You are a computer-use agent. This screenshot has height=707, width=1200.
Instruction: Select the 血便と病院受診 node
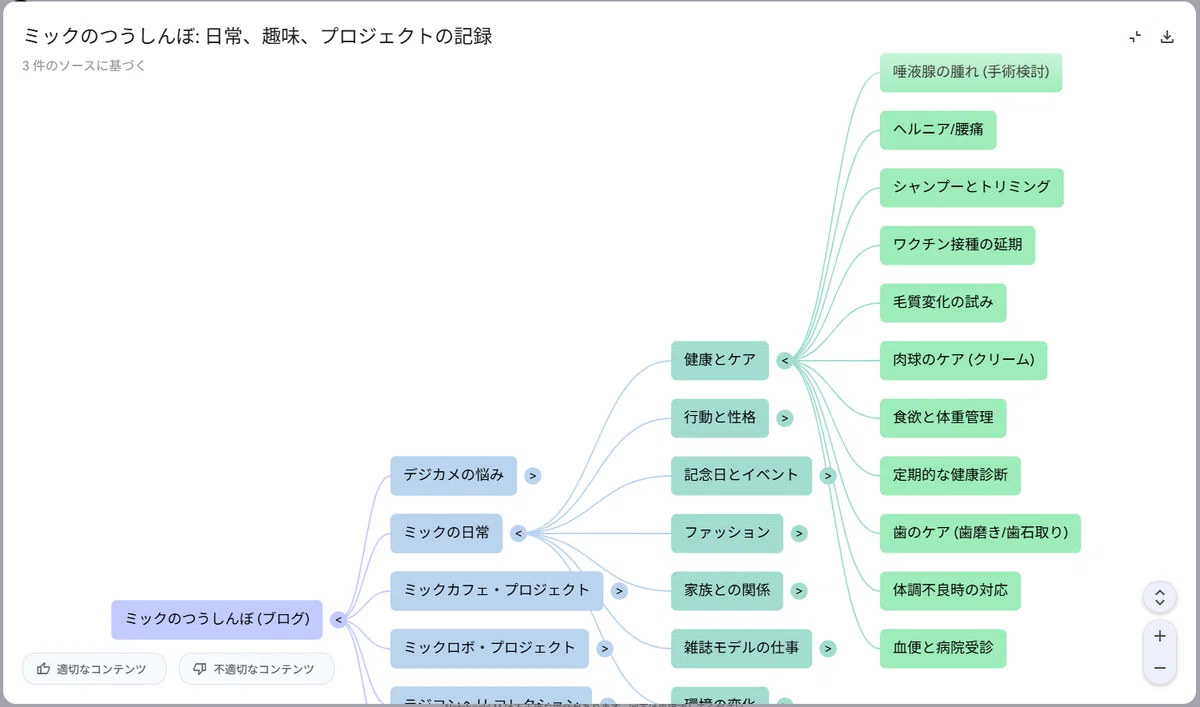tap(943, 649)
